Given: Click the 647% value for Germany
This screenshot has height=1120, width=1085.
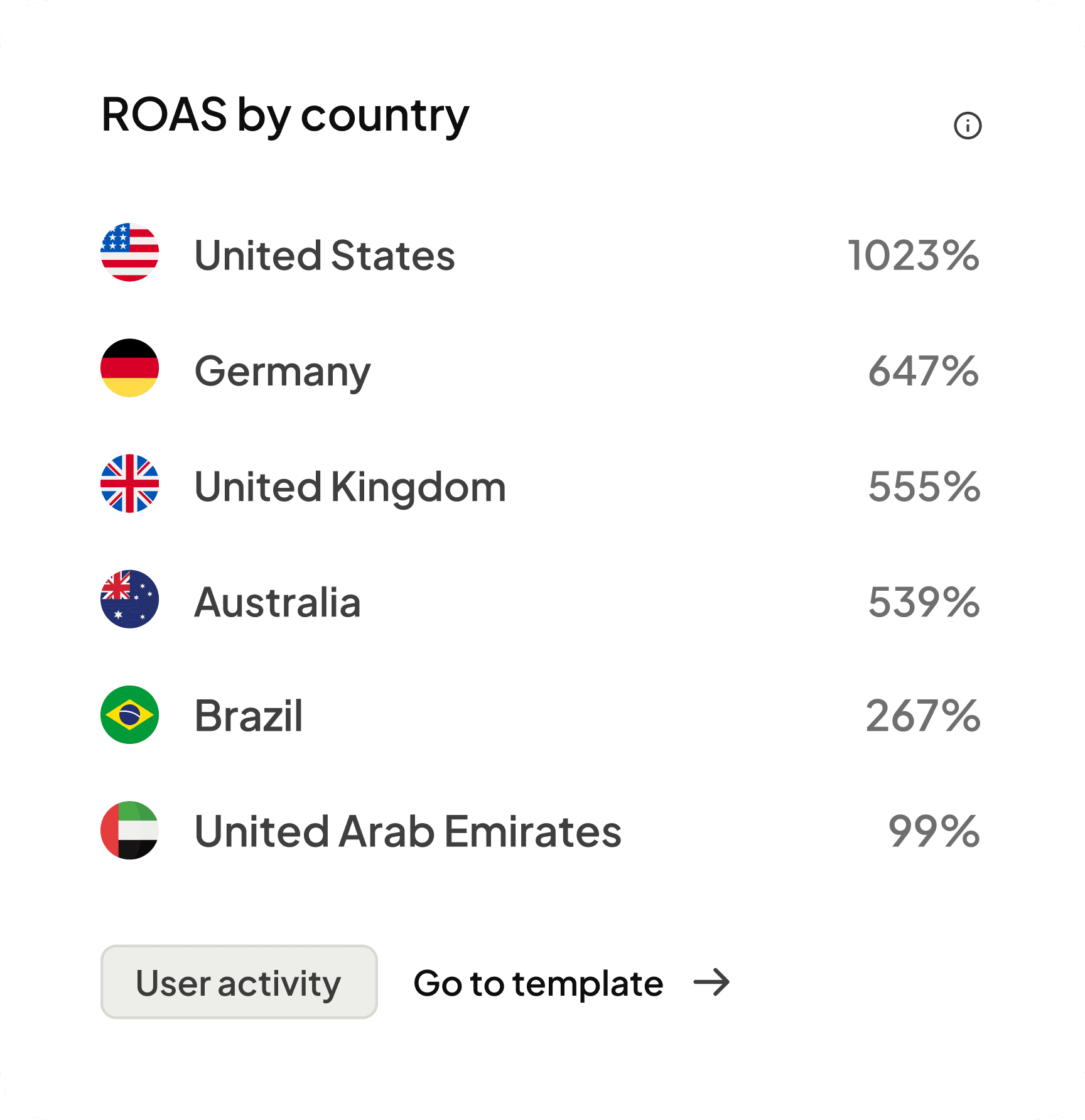Looking at the screenshot, I should pos(924,370).
